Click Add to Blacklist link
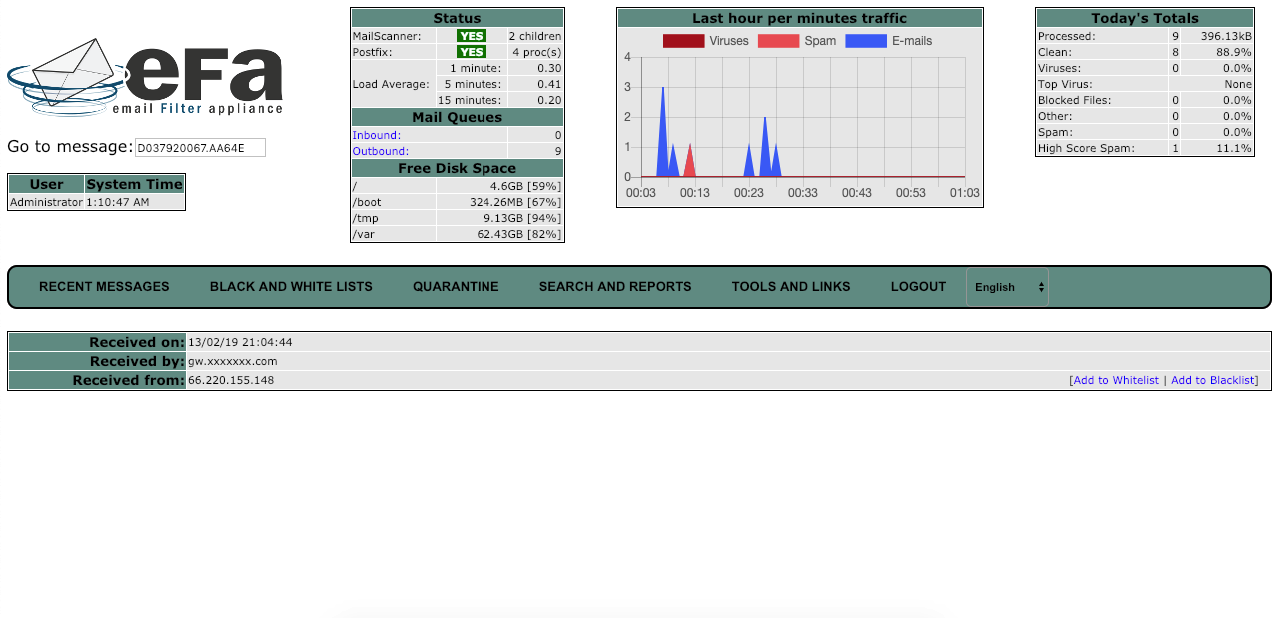Screen dimensions: 1276x618 (1213, 380)
